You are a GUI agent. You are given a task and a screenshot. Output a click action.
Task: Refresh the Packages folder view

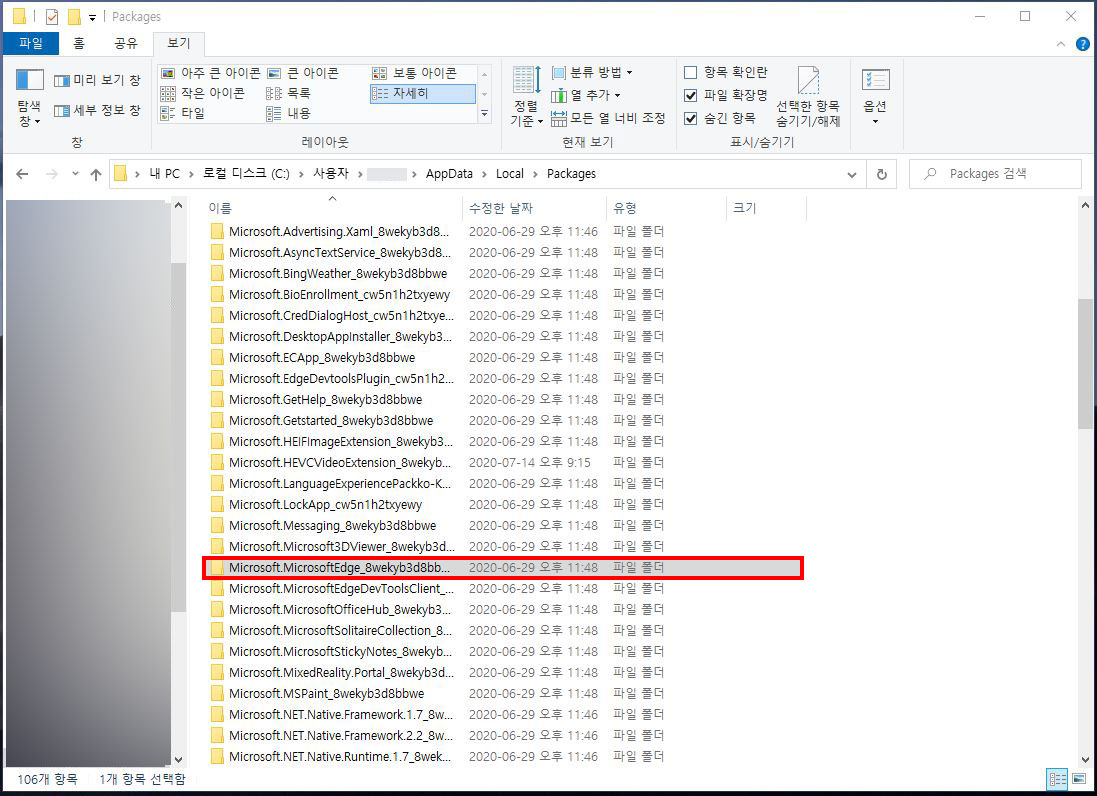click(882, 174)
